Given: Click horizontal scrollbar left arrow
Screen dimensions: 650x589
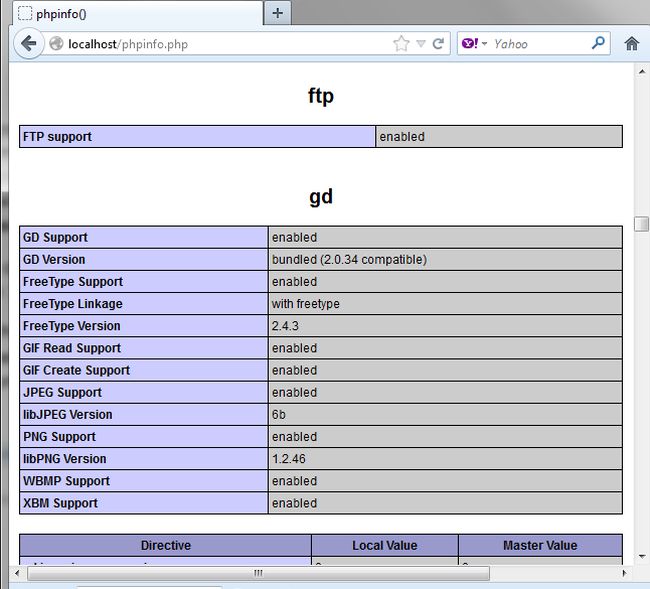Looking at the screenshot, I should pyautogui.click(x=17, y=573).
